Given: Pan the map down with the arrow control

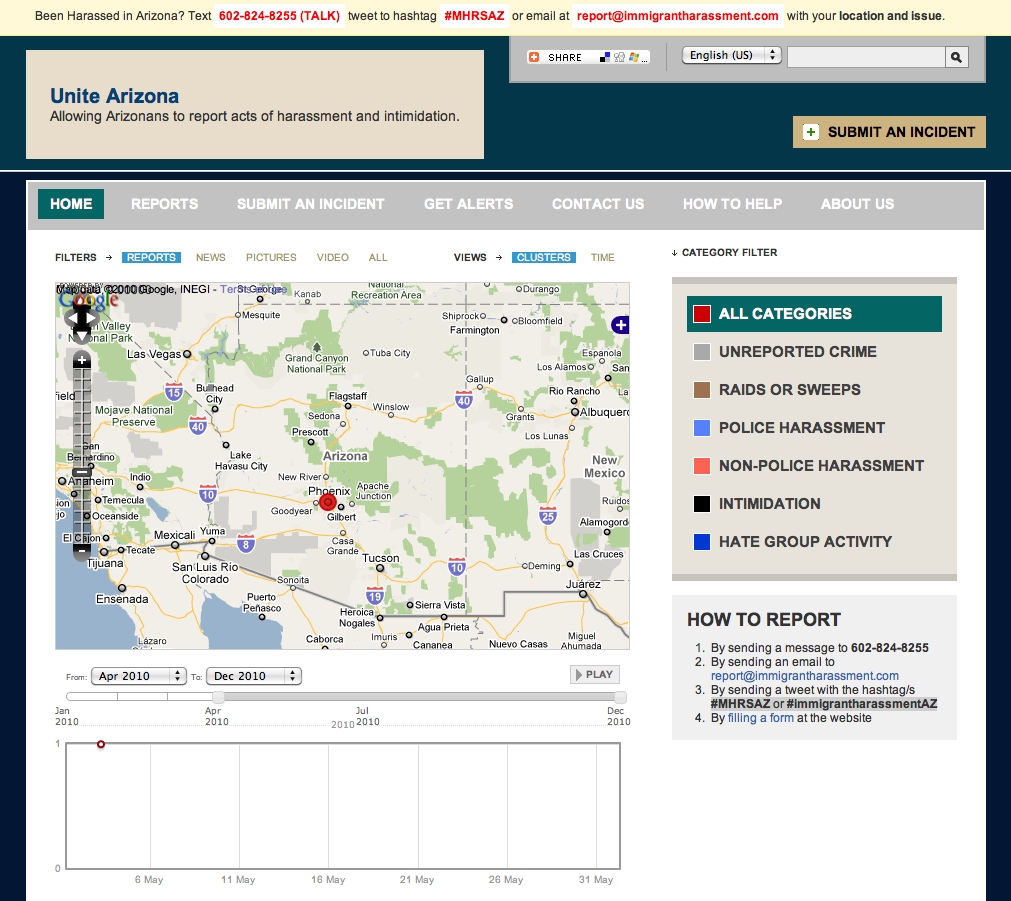Looking at the screenshot, I should click(81, 337).
